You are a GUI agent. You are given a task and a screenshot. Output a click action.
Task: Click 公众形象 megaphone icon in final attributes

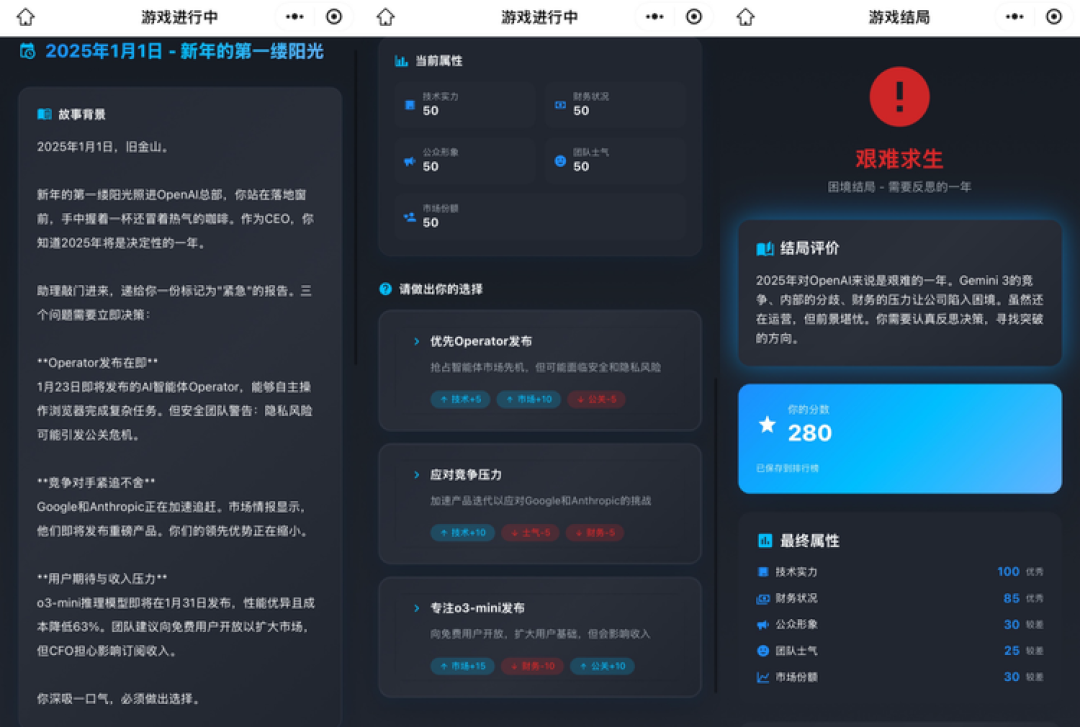pyautogui.click(x=762, y=624)
